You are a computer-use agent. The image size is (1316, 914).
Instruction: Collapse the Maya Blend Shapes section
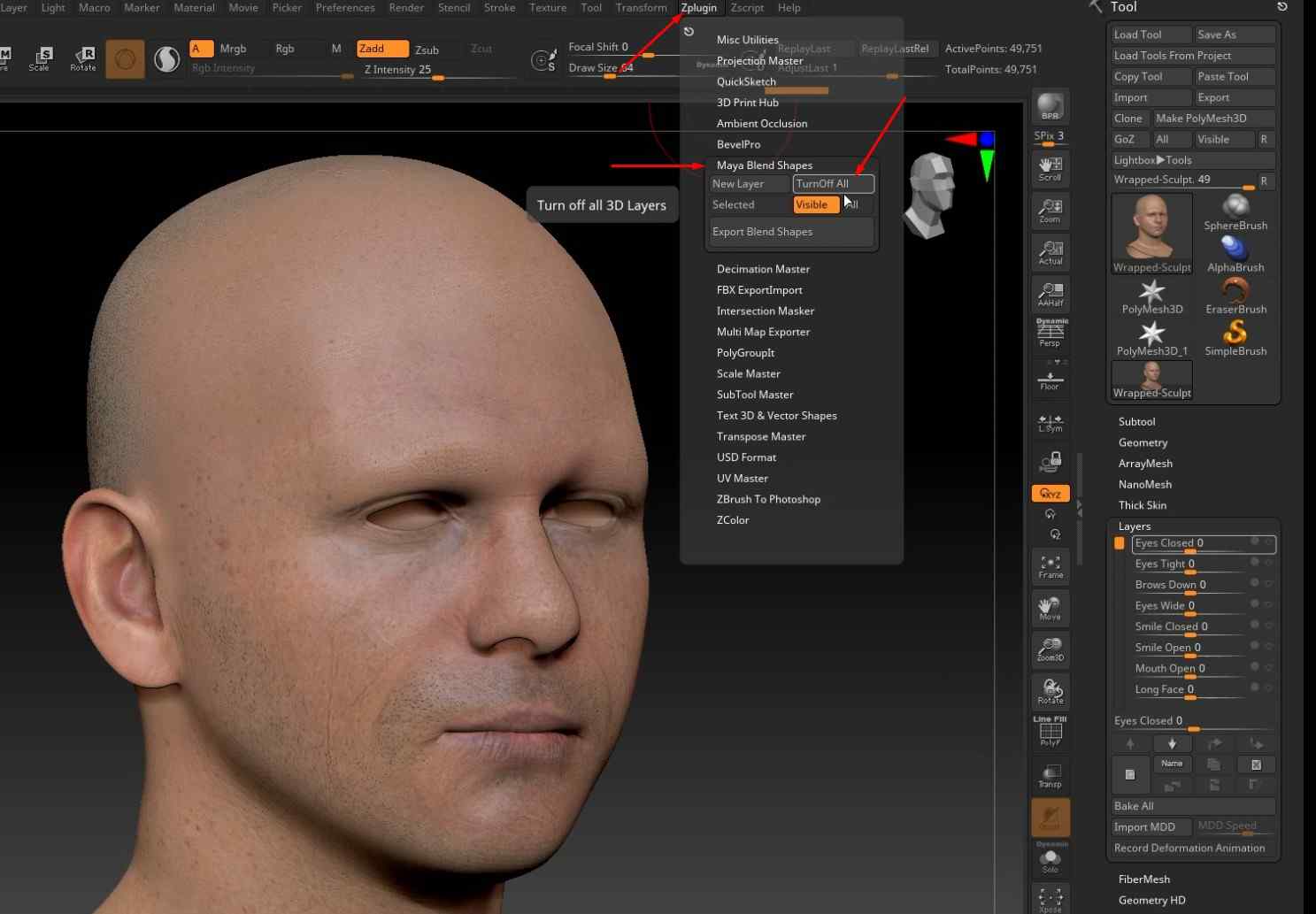(x=765, y=165)
